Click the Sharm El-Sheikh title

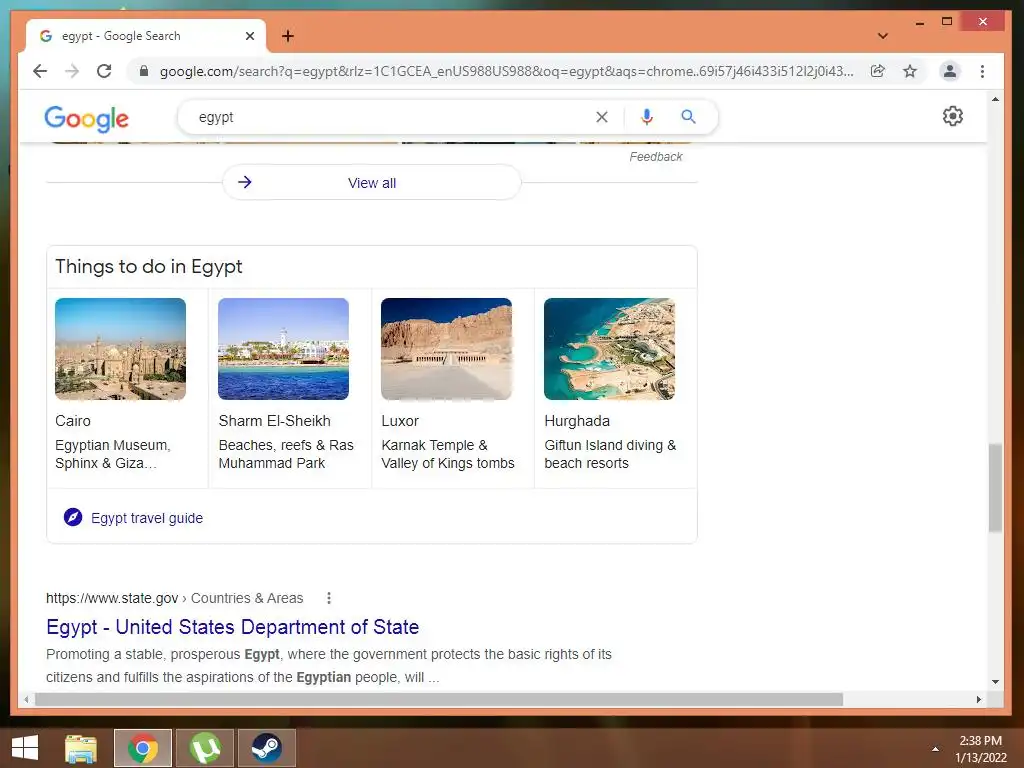(274, 421)
